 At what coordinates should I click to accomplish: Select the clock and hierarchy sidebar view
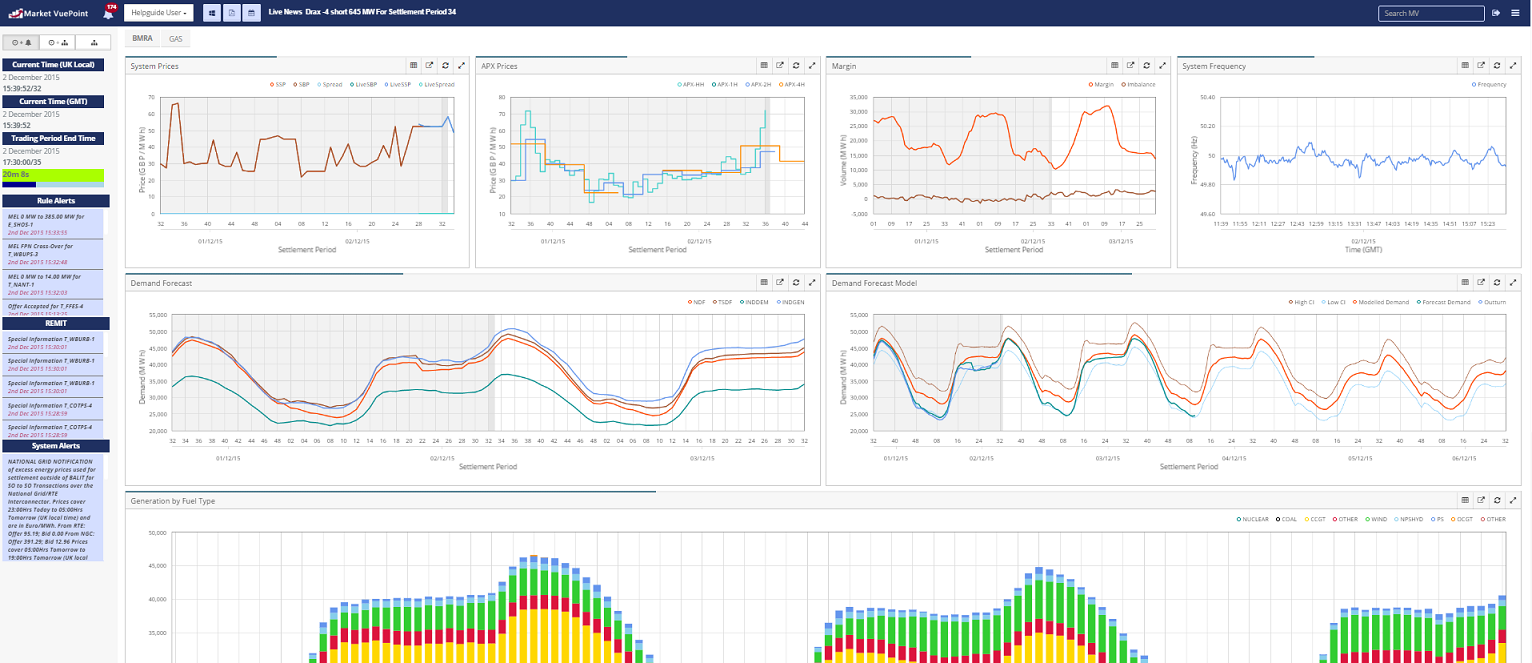tap(59, 43)
